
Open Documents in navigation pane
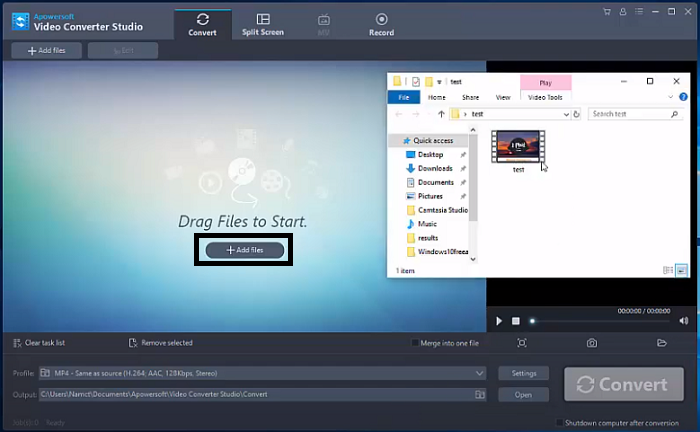435,182
